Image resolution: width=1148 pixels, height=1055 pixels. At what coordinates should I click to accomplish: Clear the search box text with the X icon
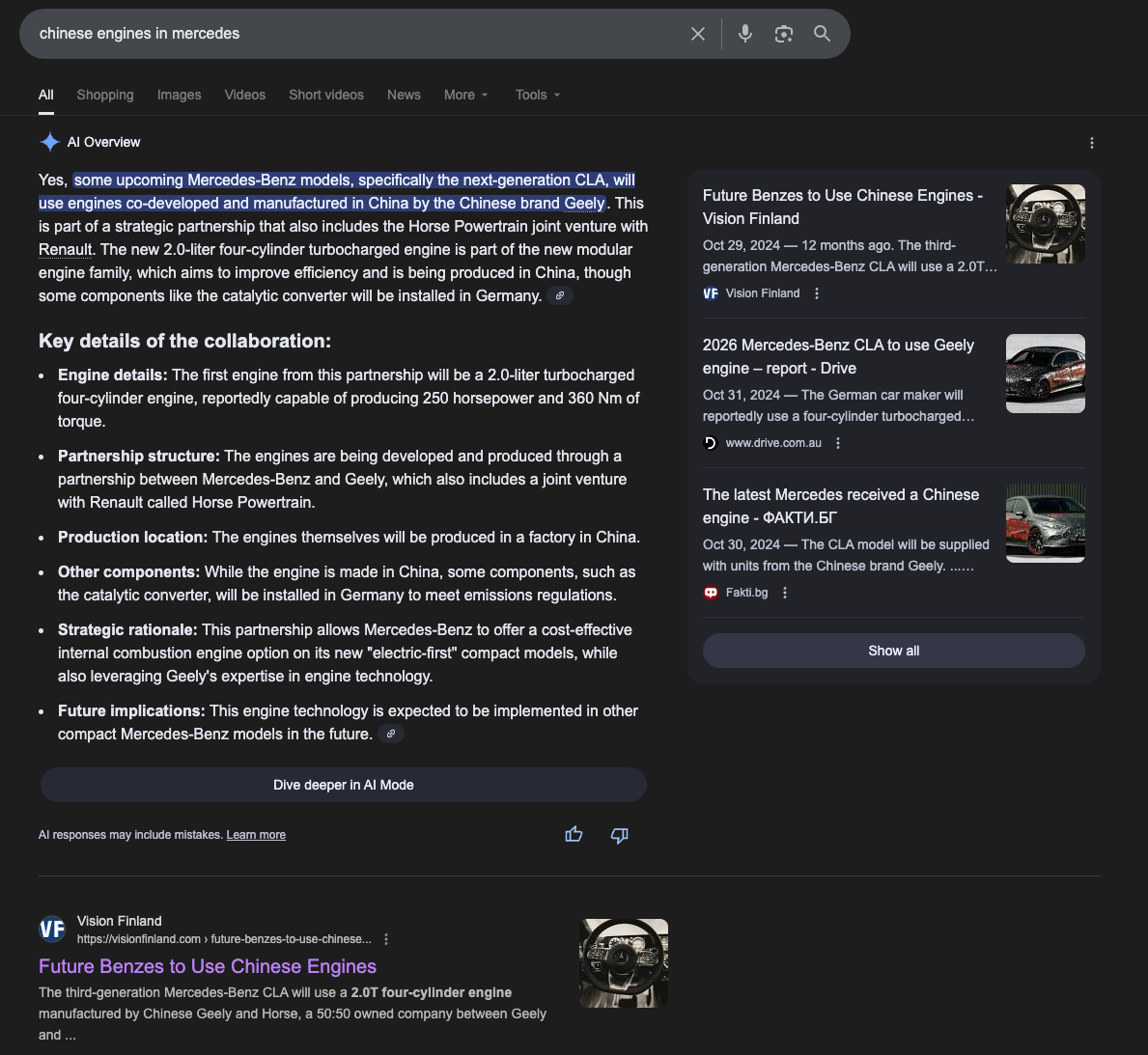tap(698, 34)
